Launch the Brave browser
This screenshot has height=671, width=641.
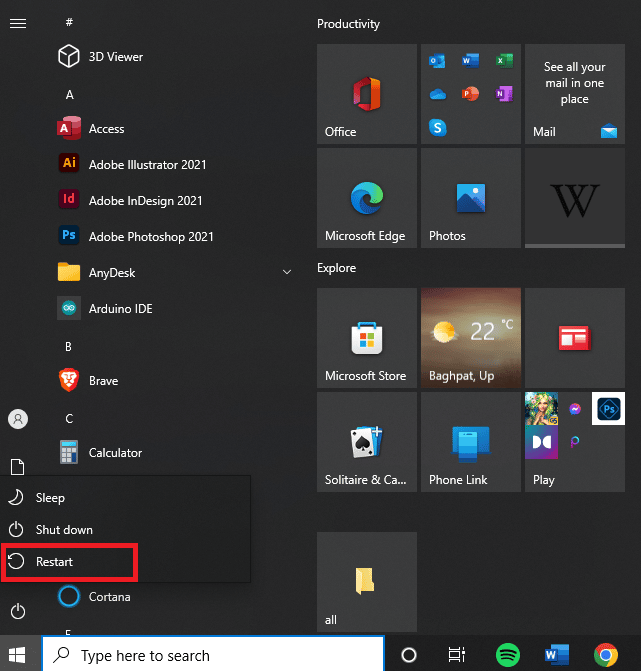click(102, 381)
